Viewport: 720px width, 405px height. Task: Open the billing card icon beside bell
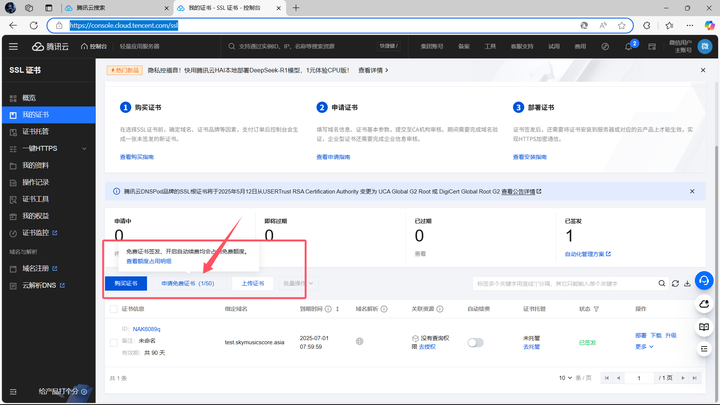tap(652, 46)
